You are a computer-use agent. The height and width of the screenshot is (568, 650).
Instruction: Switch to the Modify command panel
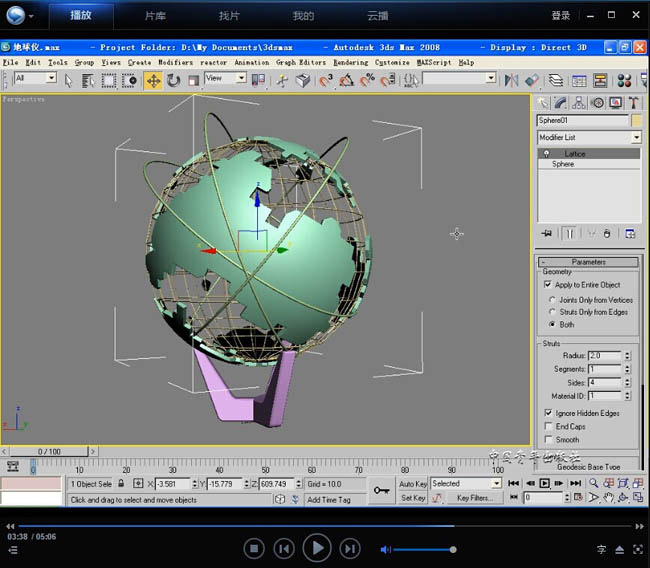560,102
